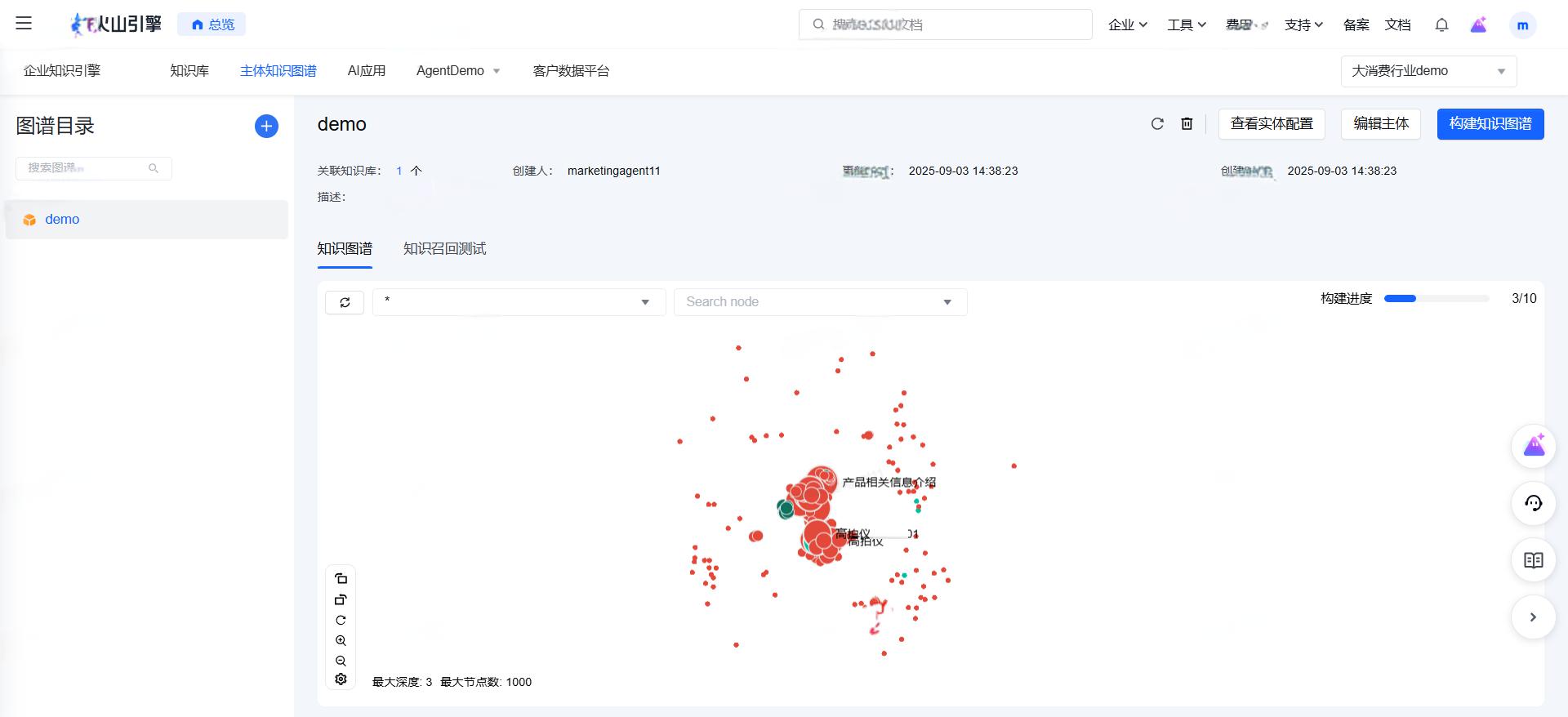Open the AI应用 tab
1568x717 pixels.
coord(367,71)
